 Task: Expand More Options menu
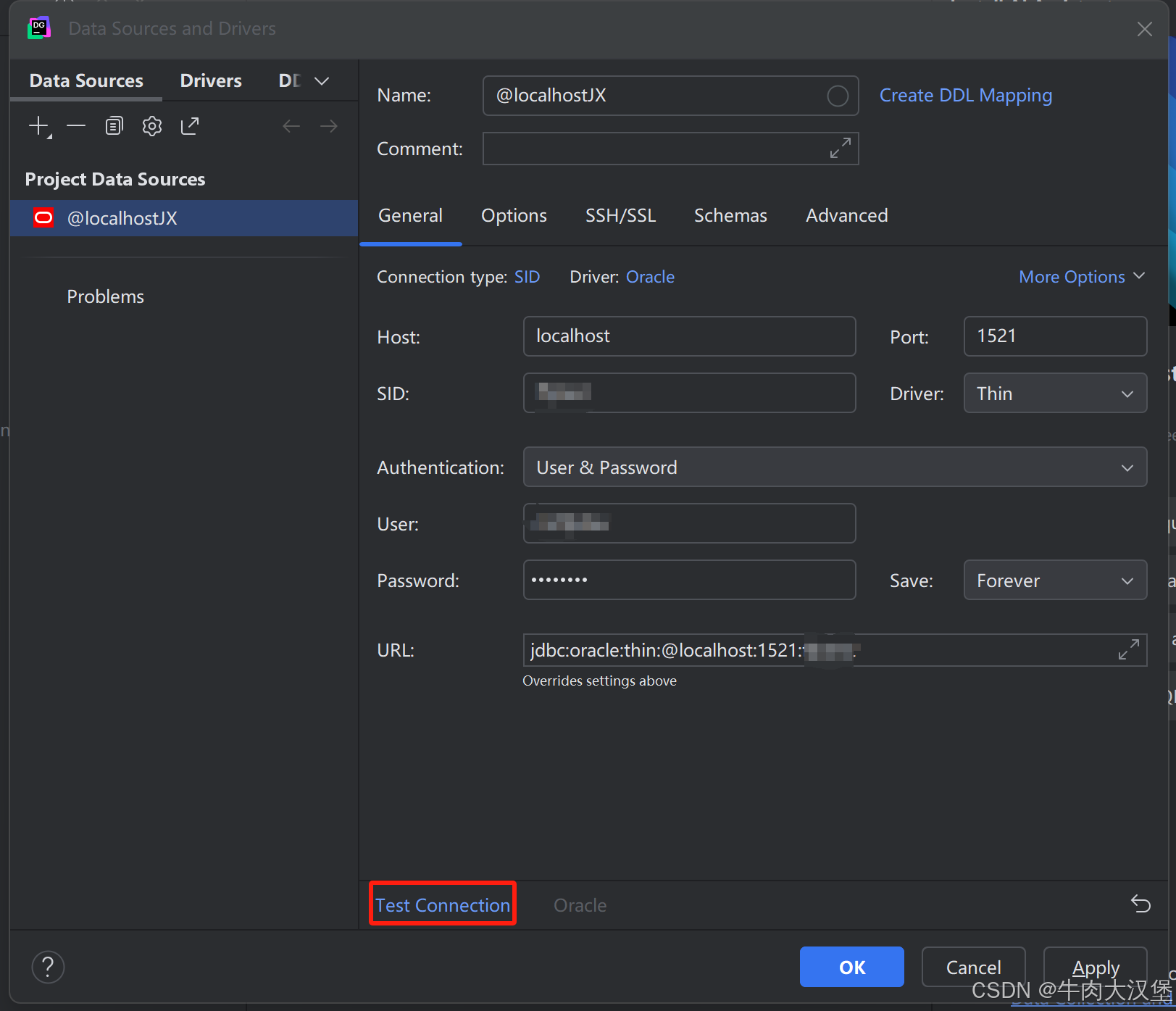(1082, 277)
